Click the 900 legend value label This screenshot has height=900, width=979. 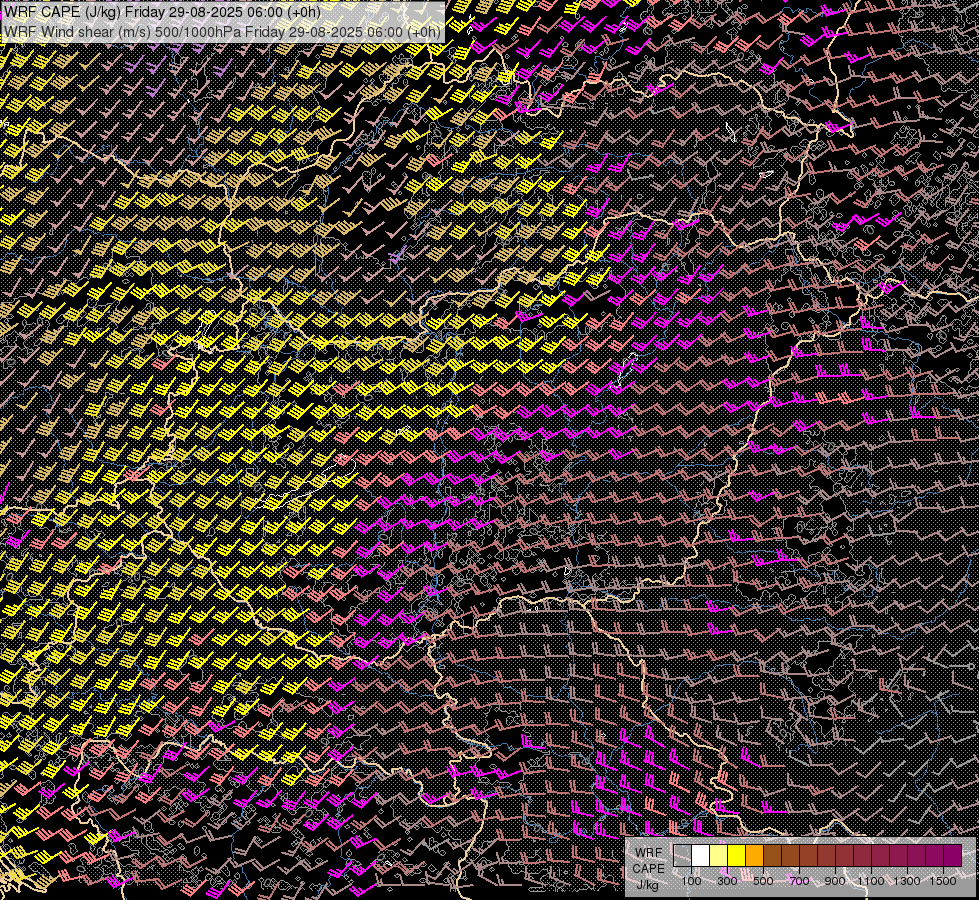pos(835,881)
